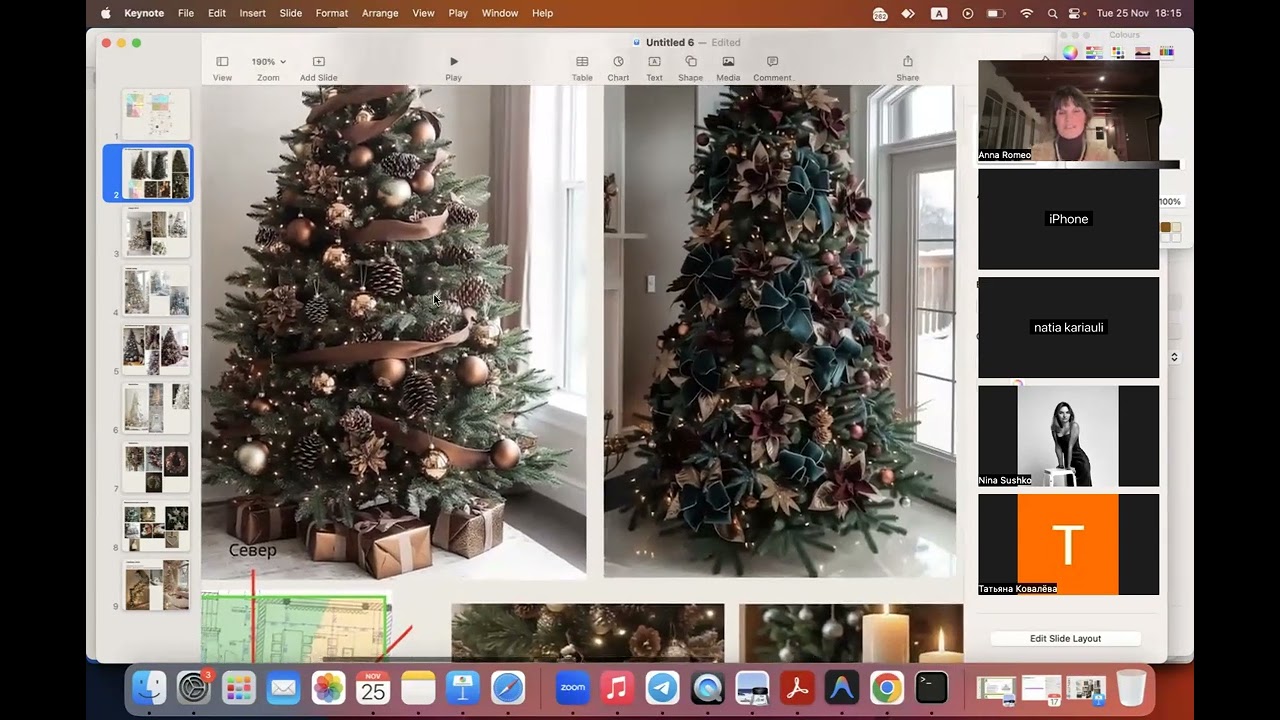
Task: Open the Play menu in the menu bar
Action: [458, 13]
